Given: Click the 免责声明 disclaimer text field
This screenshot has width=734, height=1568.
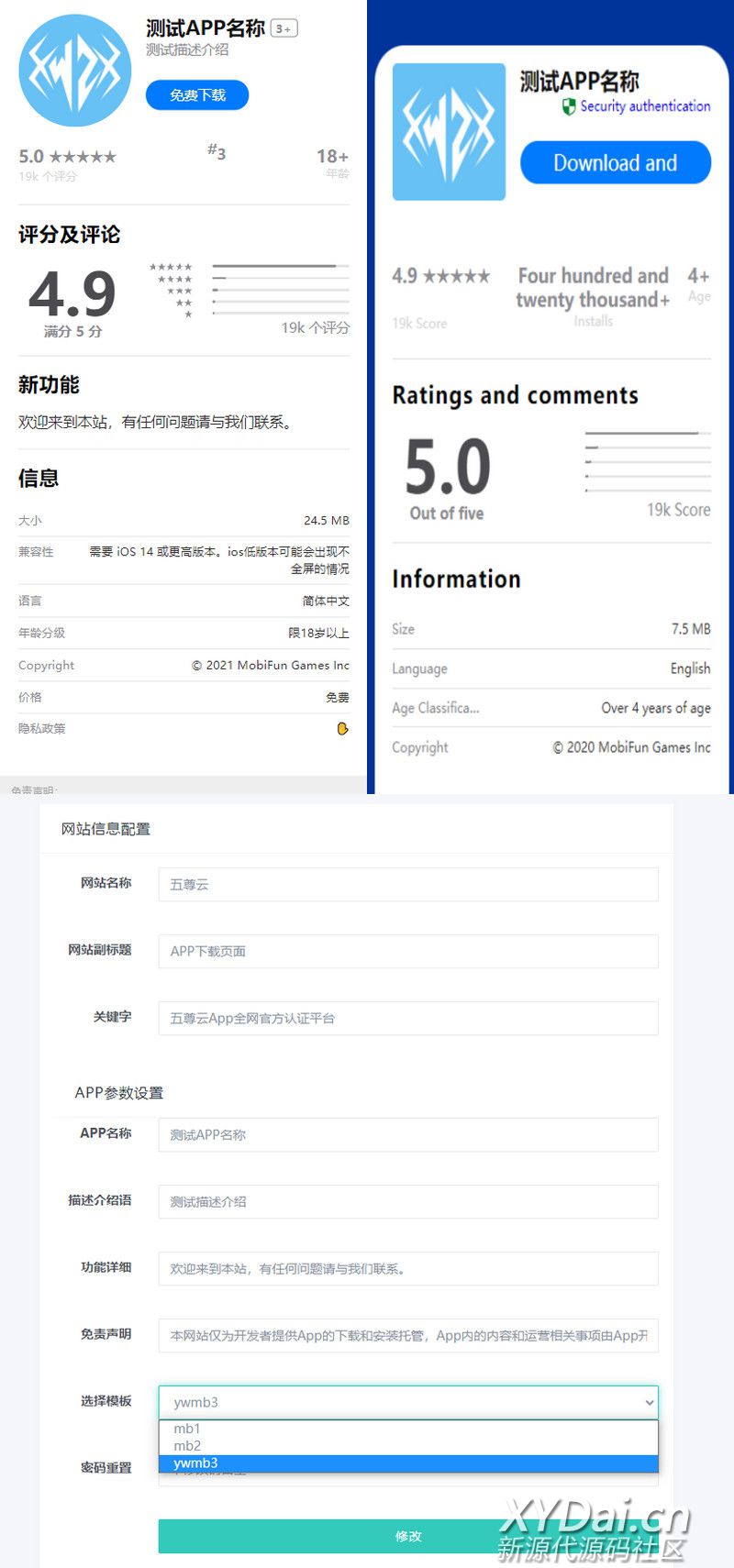Looking at the screenshot, I should tap(407, 1336).
